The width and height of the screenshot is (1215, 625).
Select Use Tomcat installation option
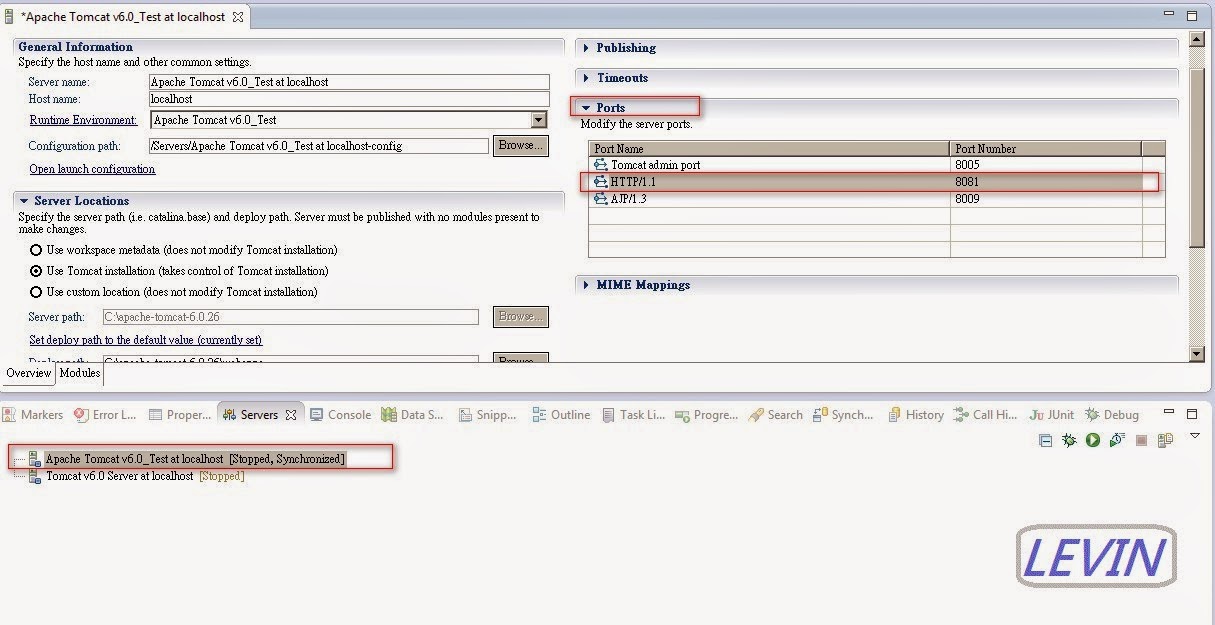pyautogui.click(x=36, y=271)
